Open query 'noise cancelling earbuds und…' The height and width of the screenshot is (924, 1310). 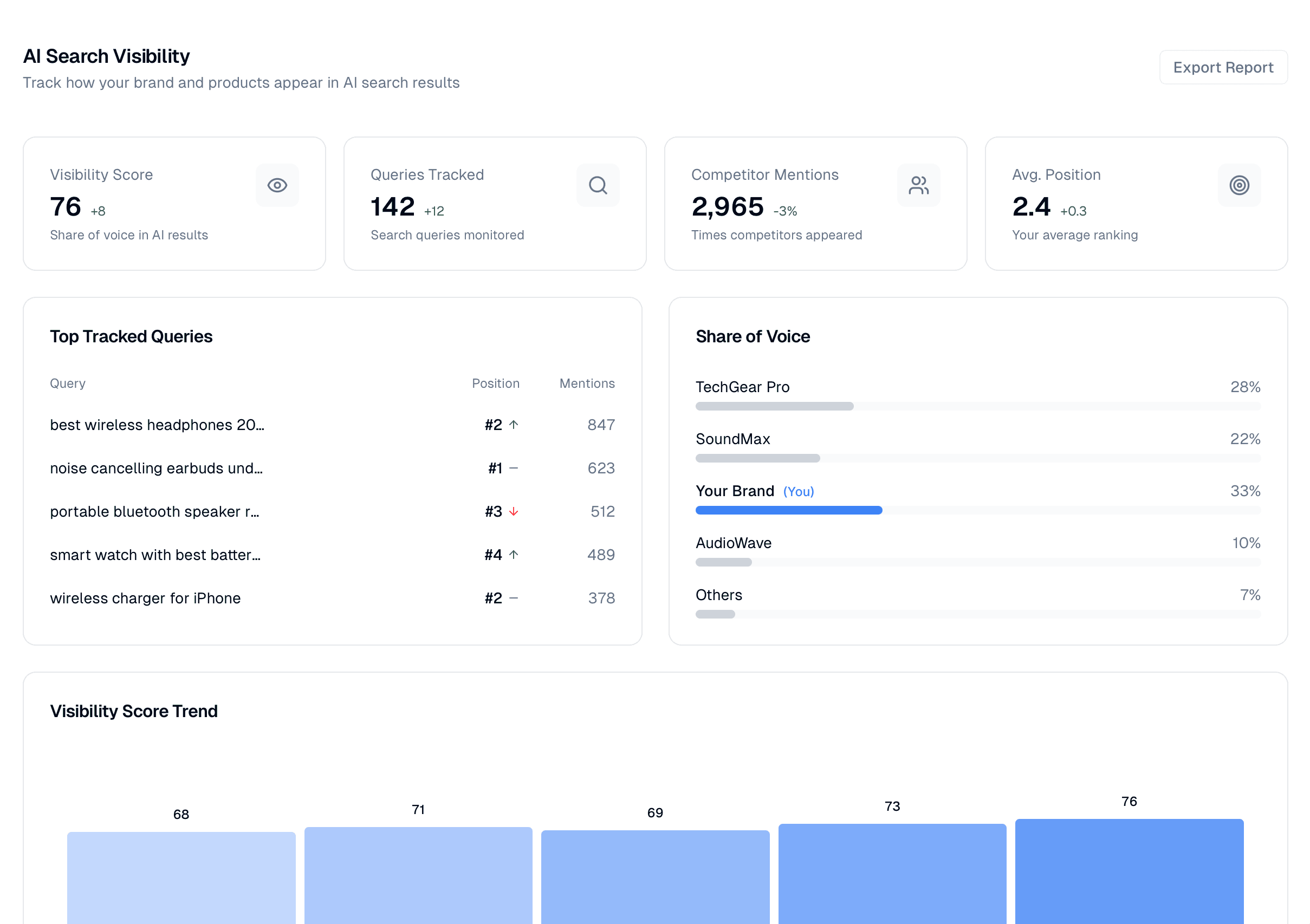pyautogui.click(x=157, y=468)
